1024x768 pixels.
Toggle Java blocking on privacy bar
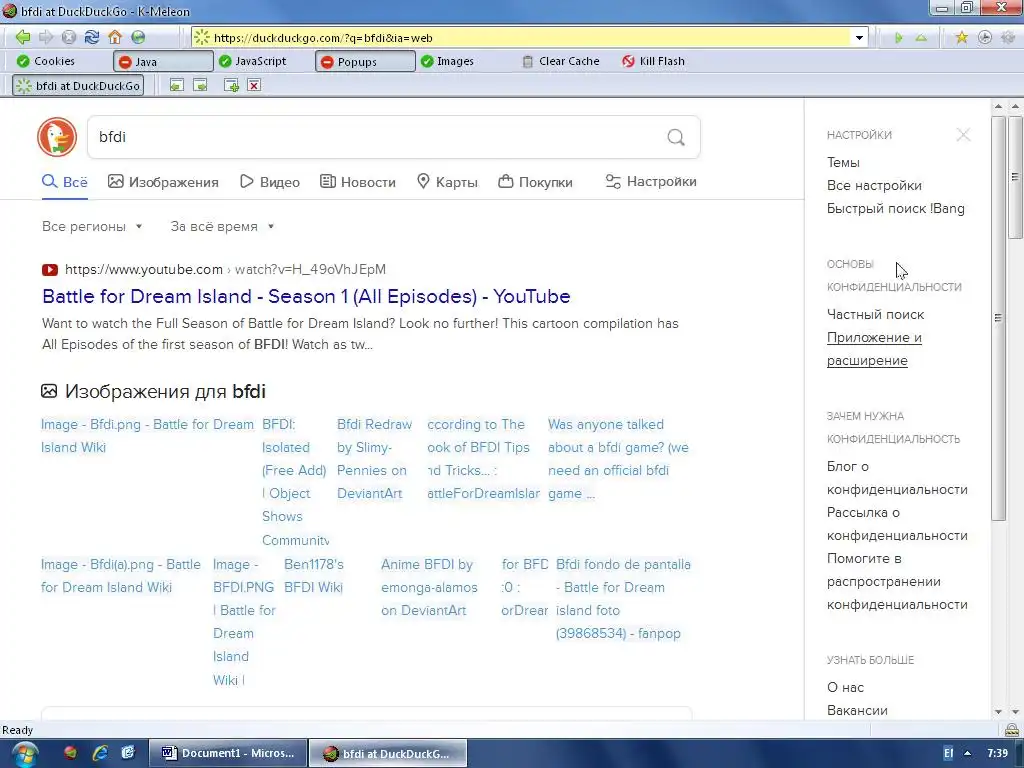[163, 61]
